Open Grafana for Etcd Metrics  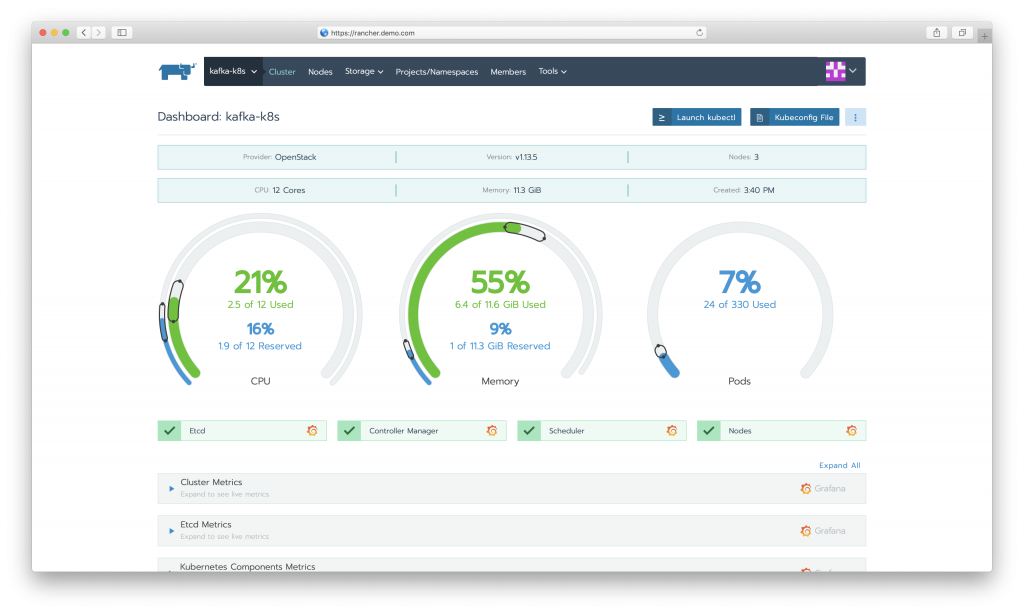pyautogui.click(x=823, y=531)
